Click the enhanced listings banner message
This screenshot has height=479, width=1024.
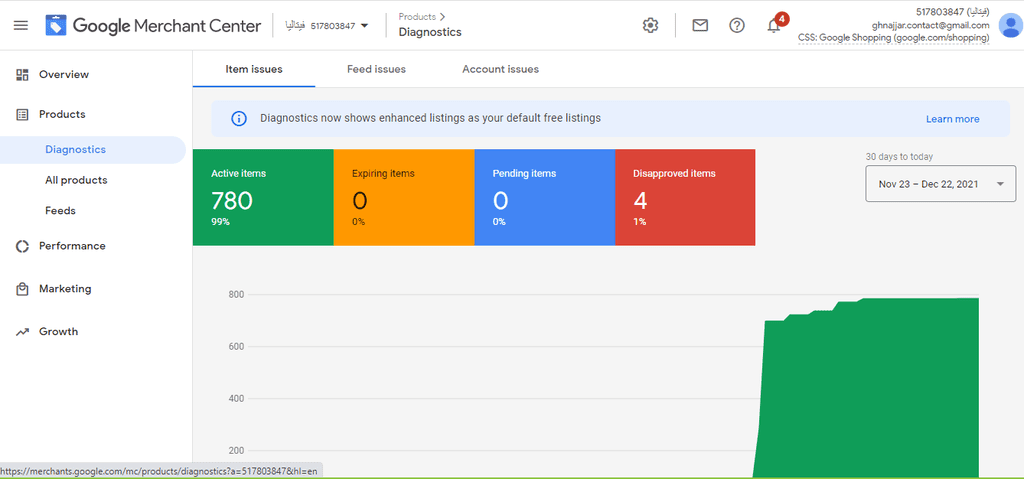(x=430, y=118)
